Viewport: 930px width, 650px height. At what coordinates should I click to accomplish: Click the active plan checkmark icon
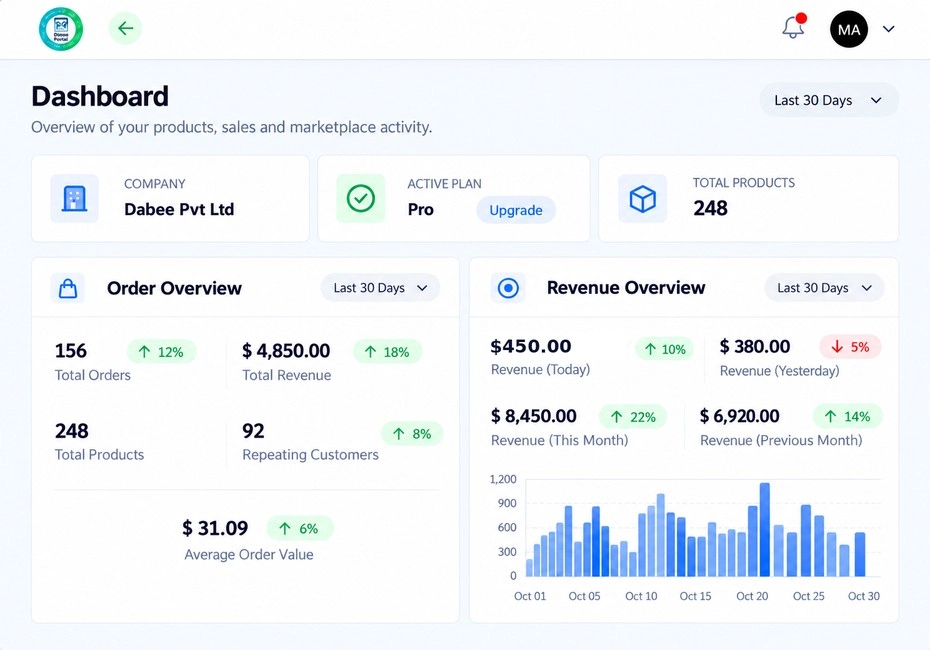pyautogui.click(x=361, y=199)
